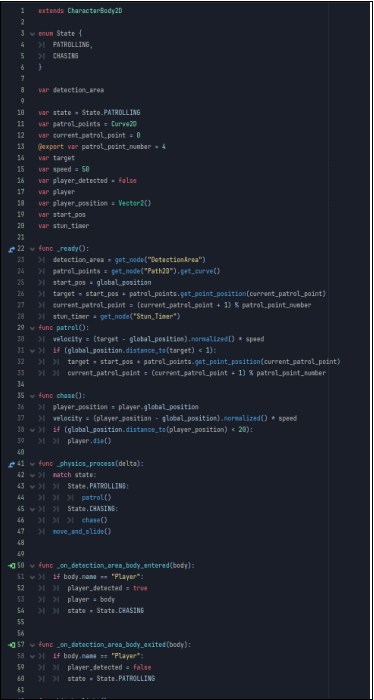This screenshot has width=374, height=700.
Task: Click the 'move_and_slide()' call
Action: point(82,532)
